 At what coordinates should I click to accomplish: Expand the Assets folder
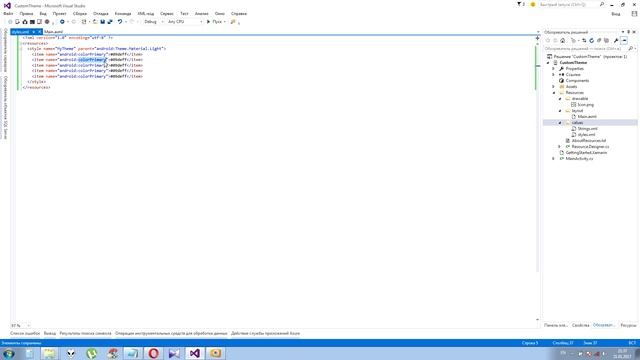[x=554, y=87]
